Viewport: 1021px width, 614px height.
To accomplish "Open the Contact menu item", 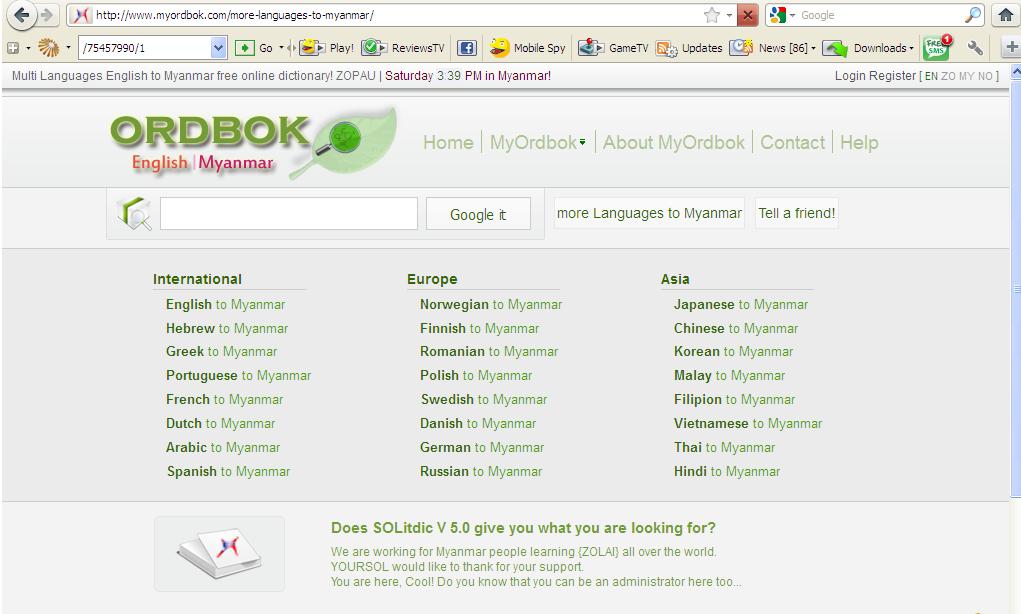I will coord(792,143).
